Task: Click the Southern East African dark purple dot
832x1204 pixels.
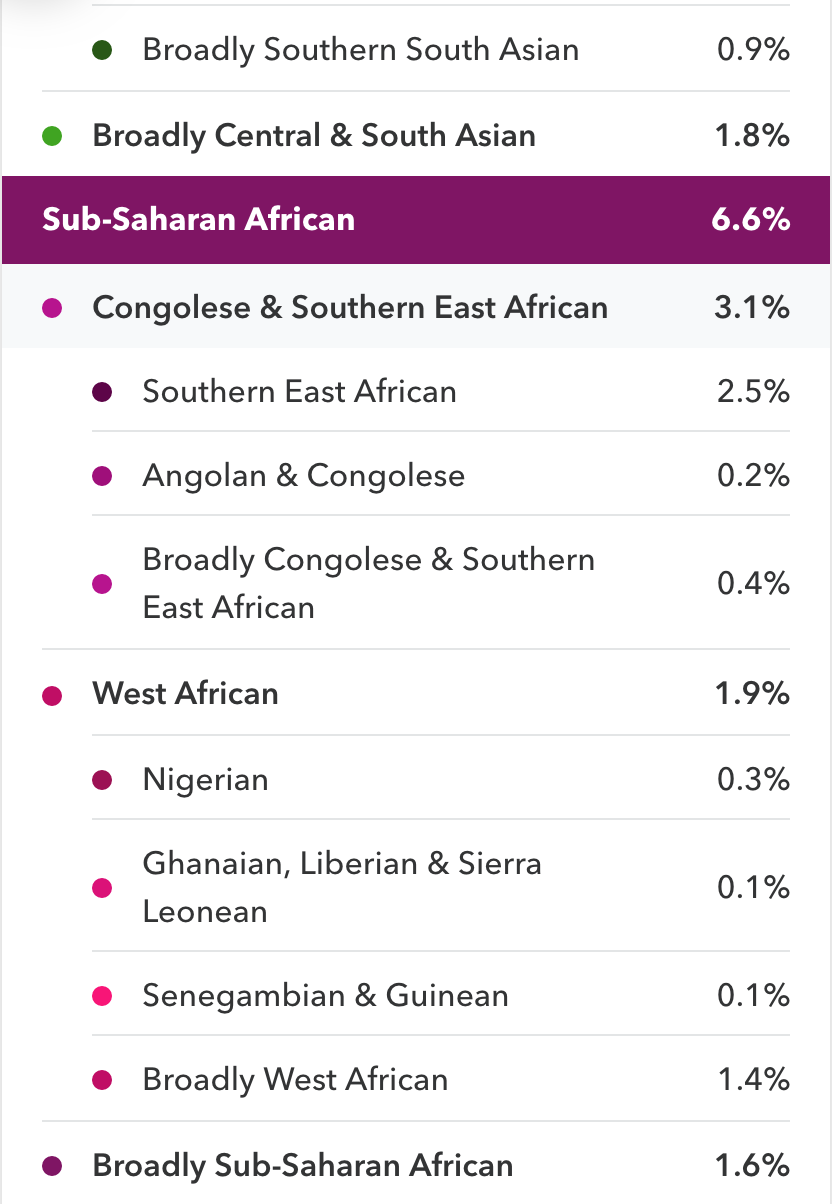Action: coord(101,392)
